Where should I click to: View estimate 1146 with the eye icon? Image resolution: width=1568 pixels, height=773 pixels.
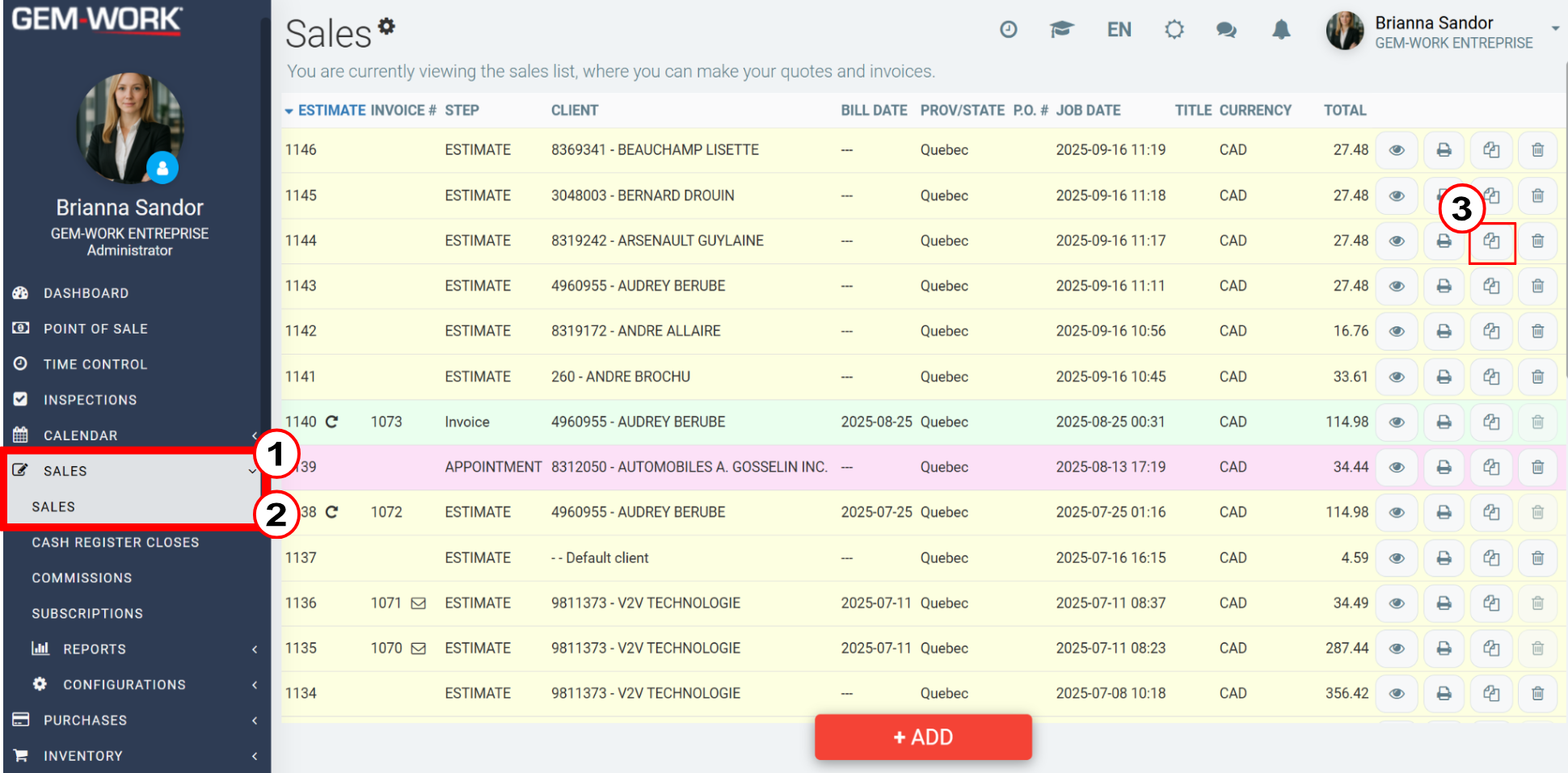(1397, 150)
